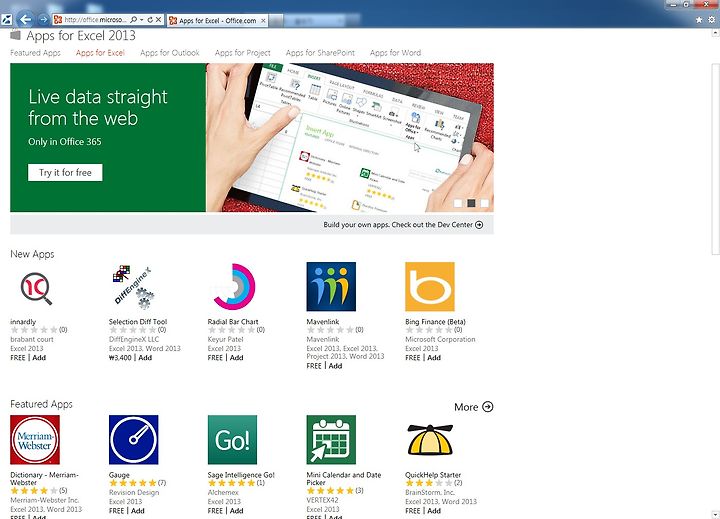Click the address bar search magnifier icon
The height and width of the screenshot is (519, 720).
(x=134, y=20)
